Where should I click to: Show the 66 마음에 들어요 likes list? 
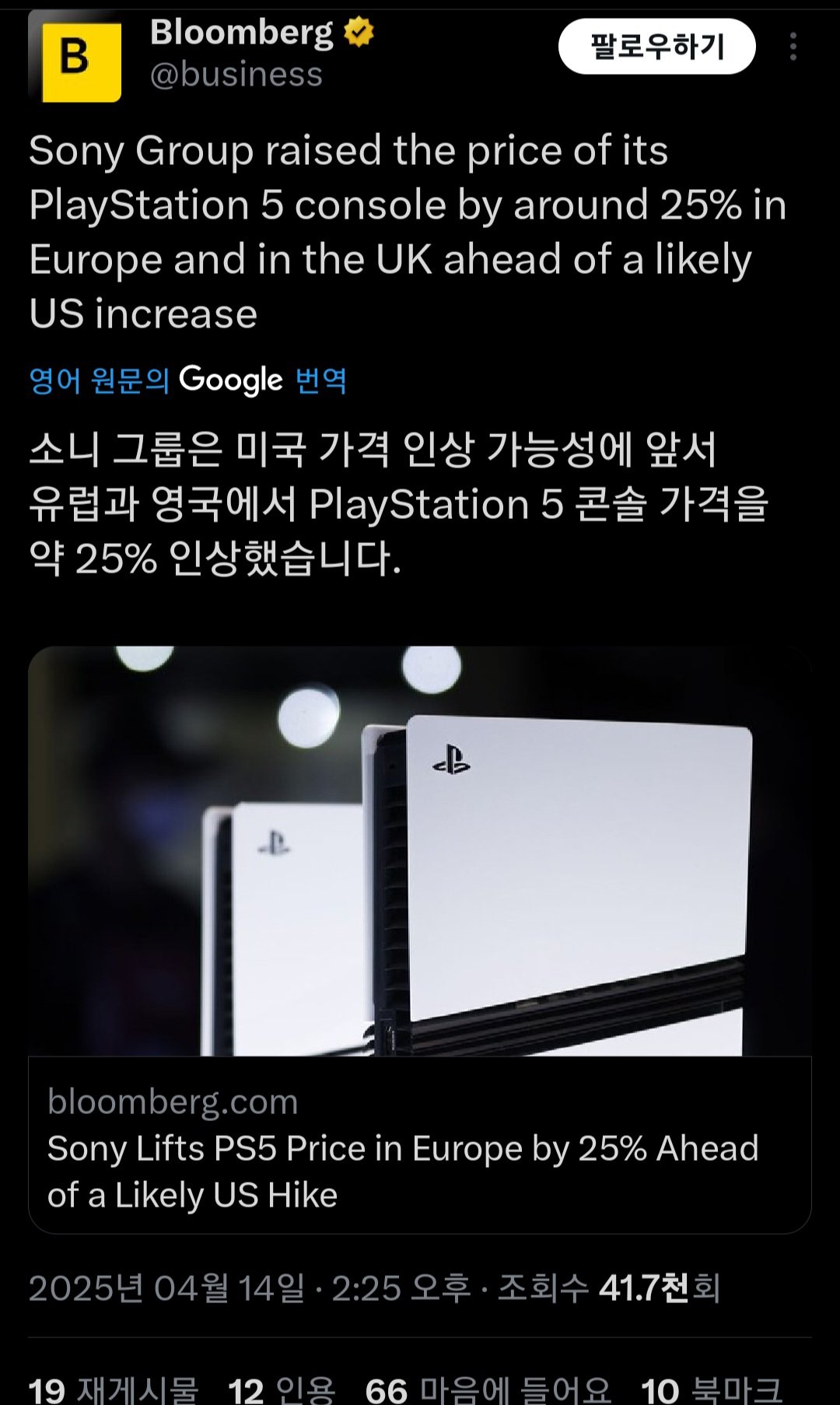click(x=488, y=1389)
